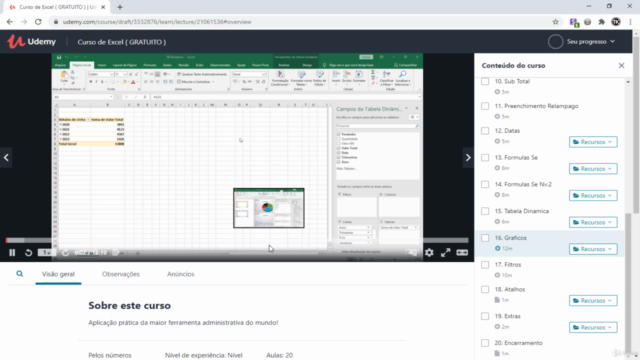640x360 pixels.
Task: Open the browser extensions puzzle icon
Action: (602, 22)
